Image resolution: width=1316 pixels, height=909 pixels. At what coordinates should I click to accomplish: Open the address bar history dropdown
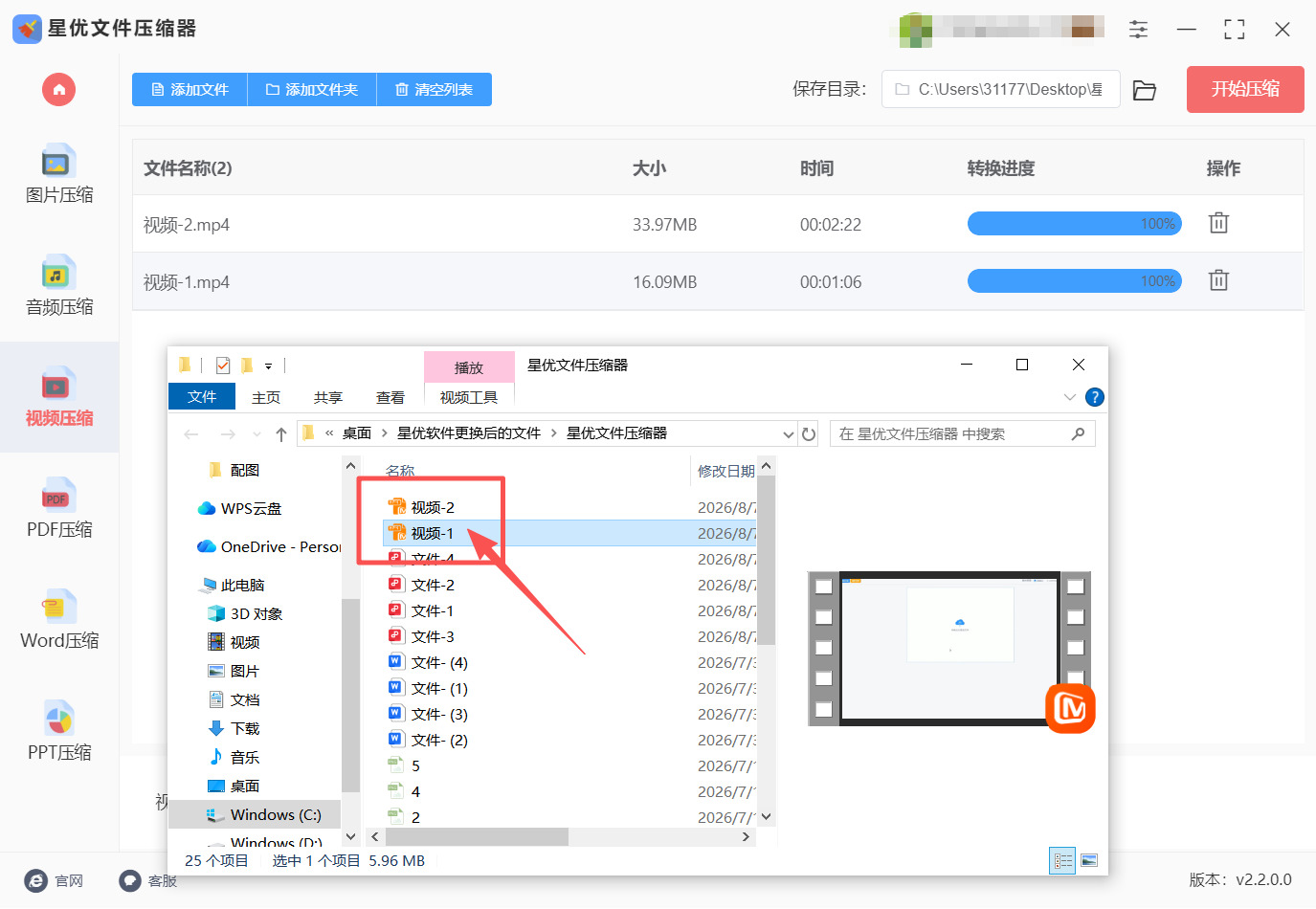788,434
